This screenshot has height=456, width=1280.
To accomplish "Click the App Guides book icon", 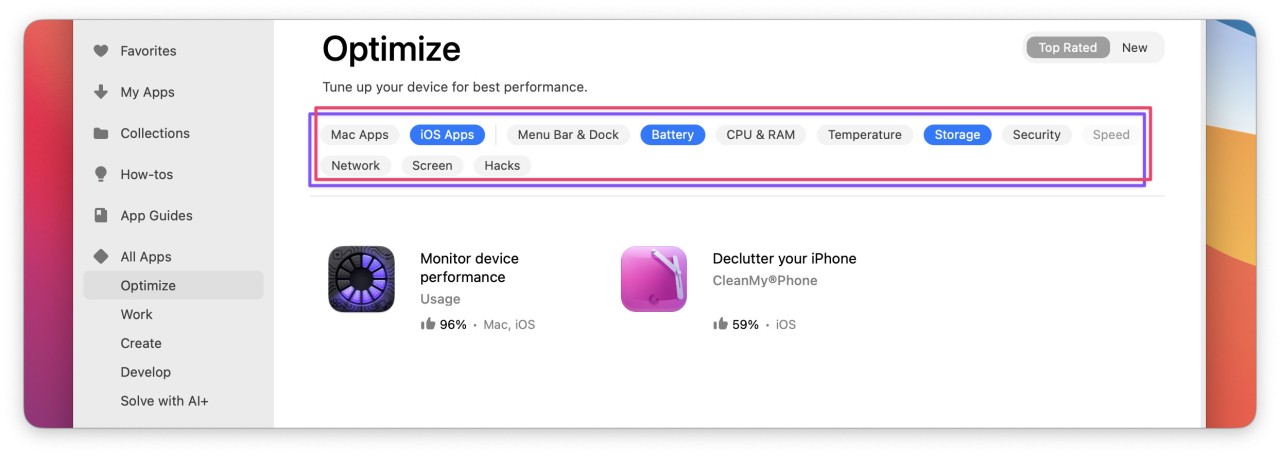I will pyautogui.click(x=101, y=215).
